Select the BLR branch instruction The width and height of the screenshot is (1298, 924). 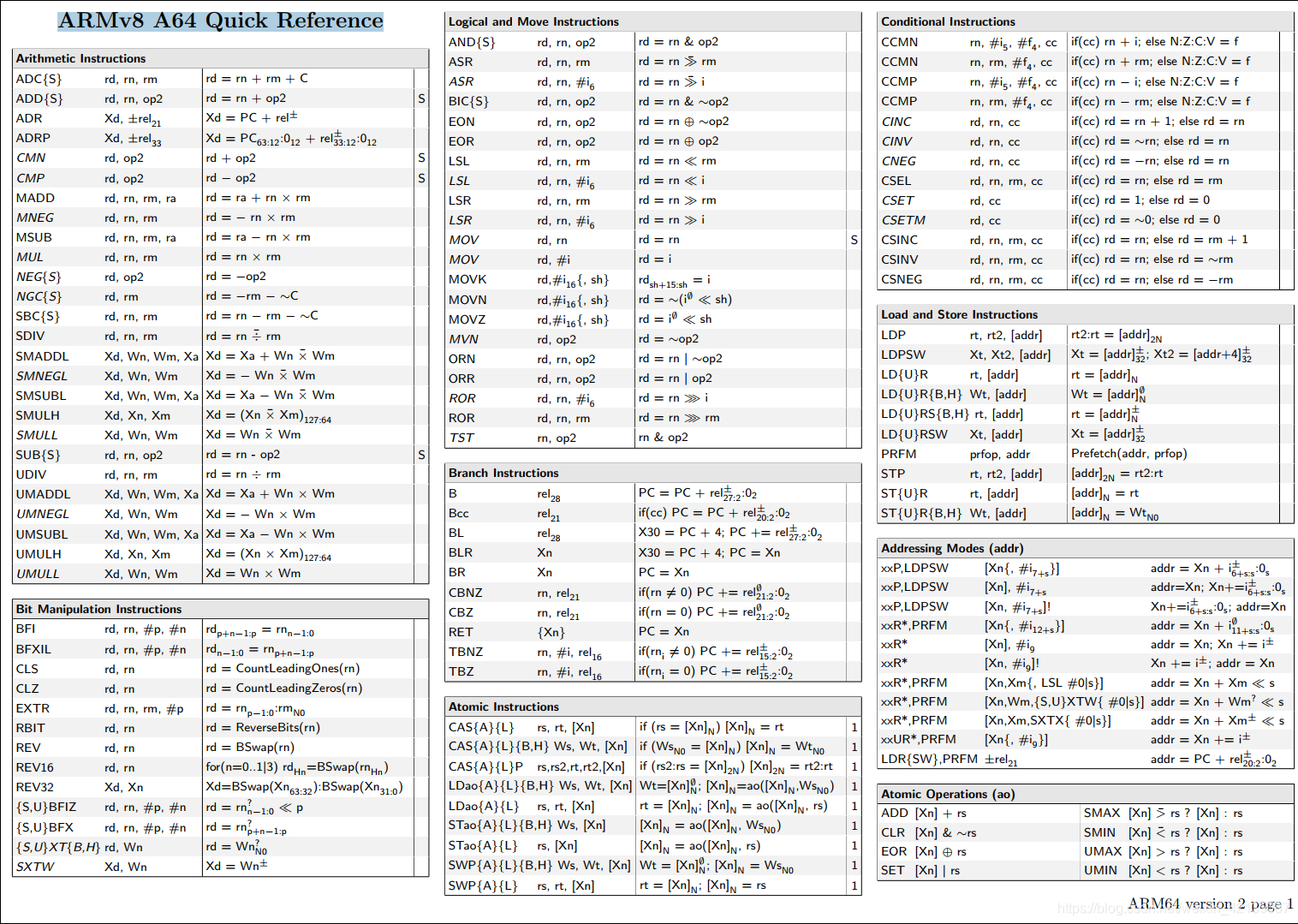tap(460, 552)
